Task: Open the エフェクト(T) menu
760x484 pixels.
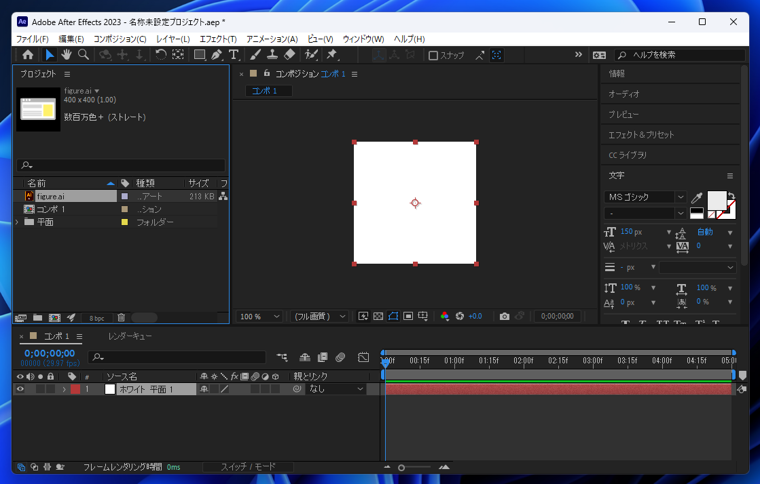Action: [x=218, y=39]
